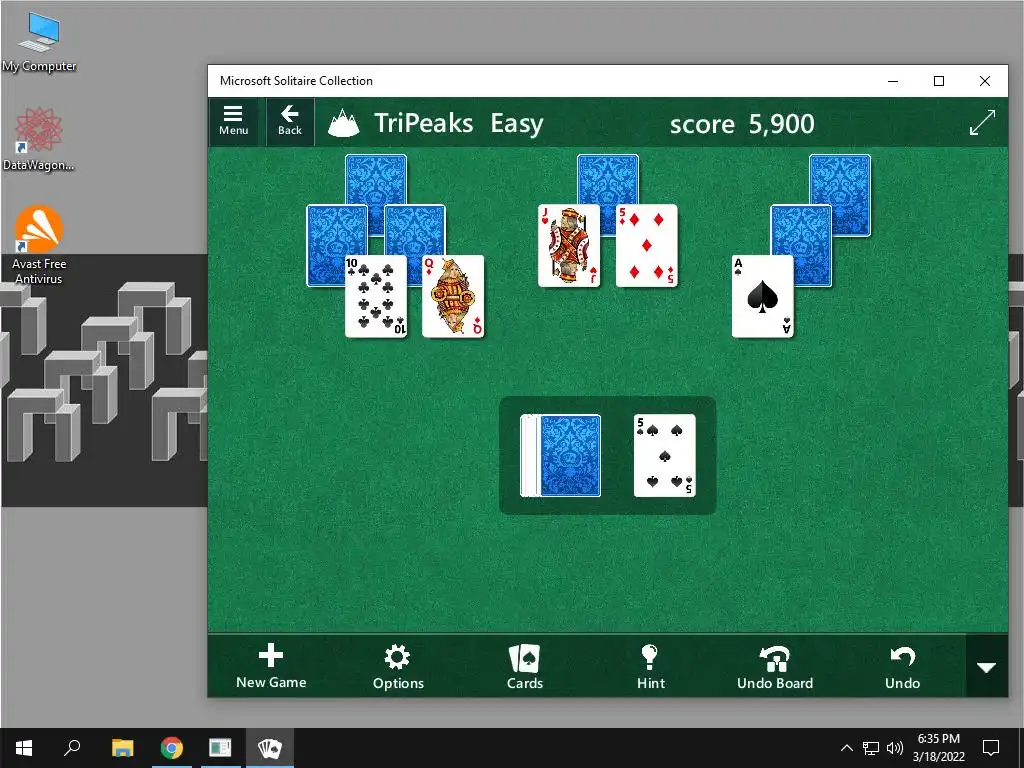This screenshot has width=1024, height=768.
Task: Click the score 5,900 display
Action: [742, 123]
